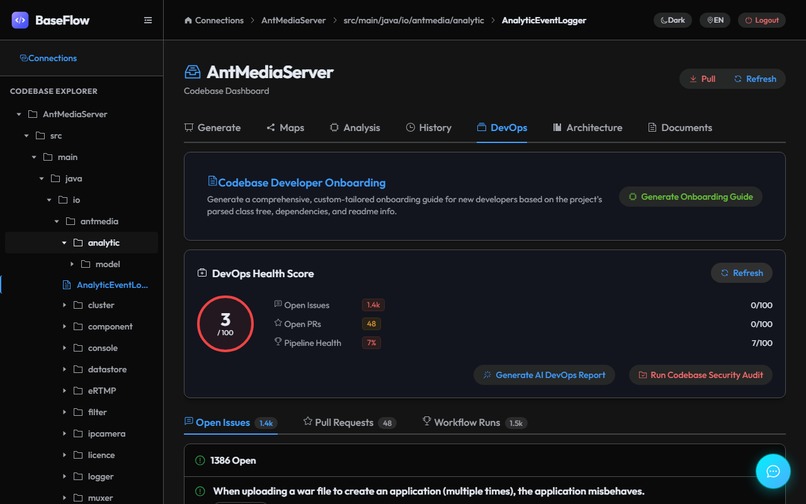Screen dimensions: 806x504
Task: Click the 48 Open PRs badge
Action: click(x=371, y=324)
